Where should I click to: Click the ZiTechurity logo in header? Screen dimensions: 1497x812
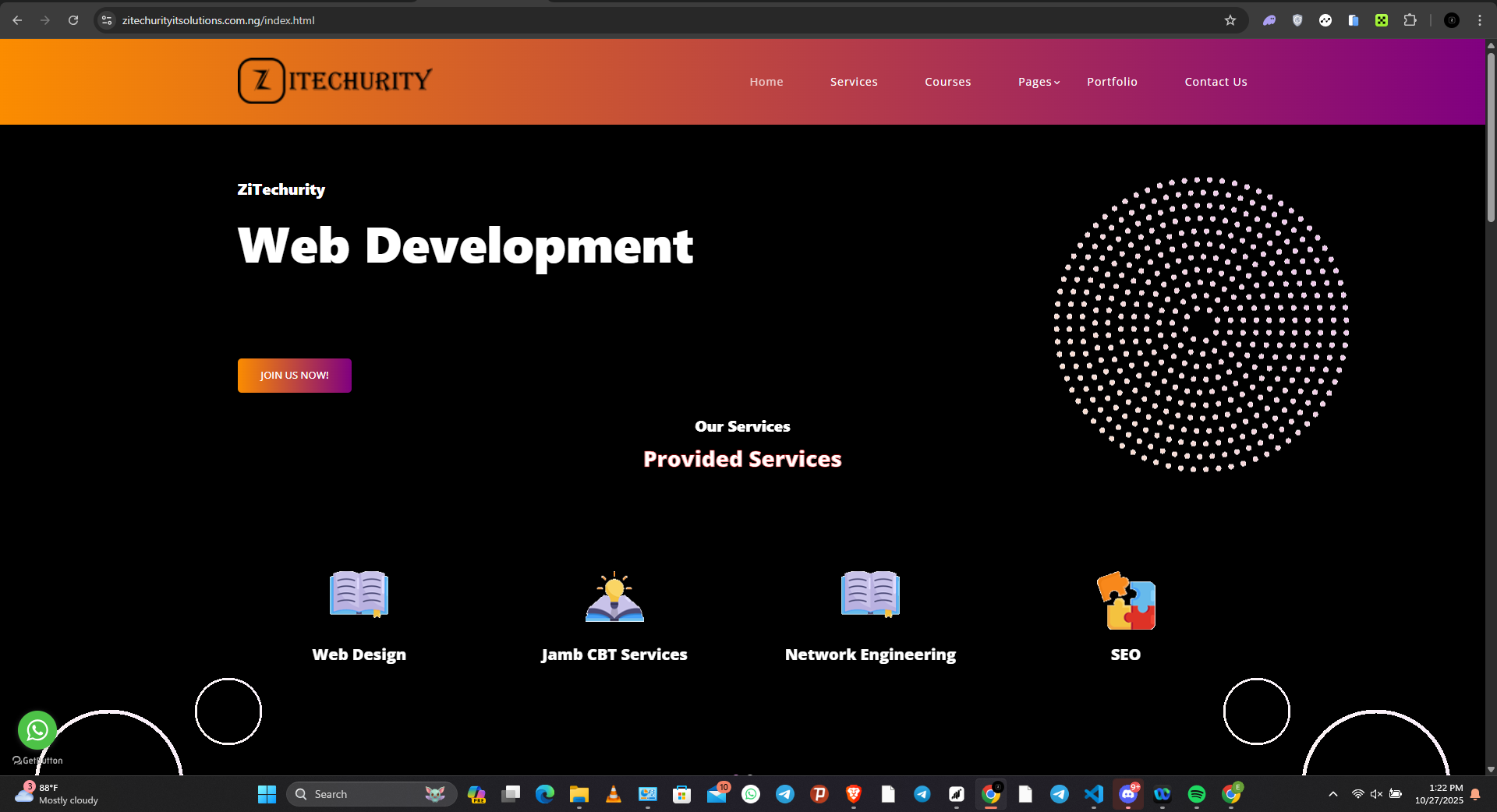334,80
